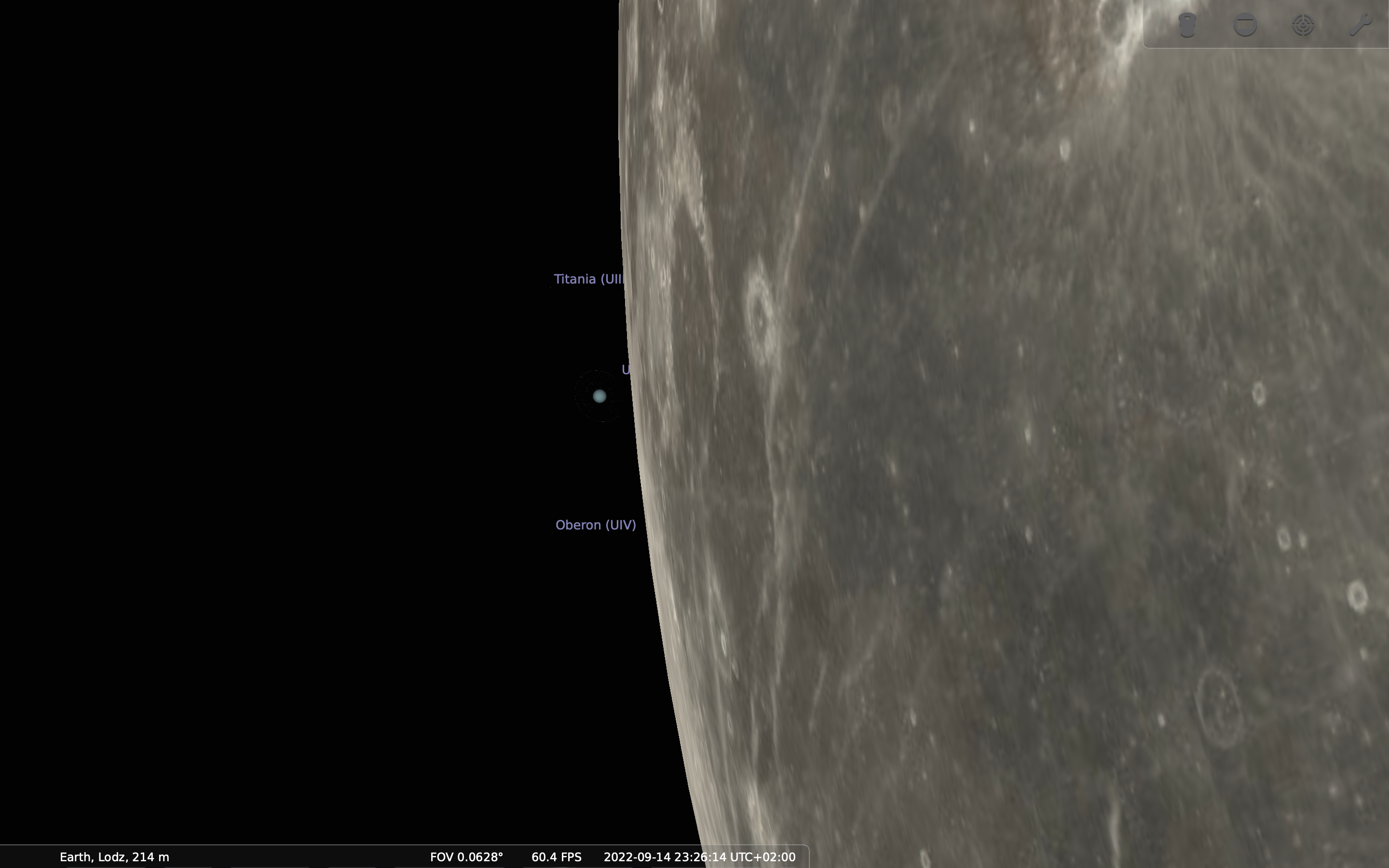Open location from "Earth, Lodz, 214 m"

(x=114, y=856)
